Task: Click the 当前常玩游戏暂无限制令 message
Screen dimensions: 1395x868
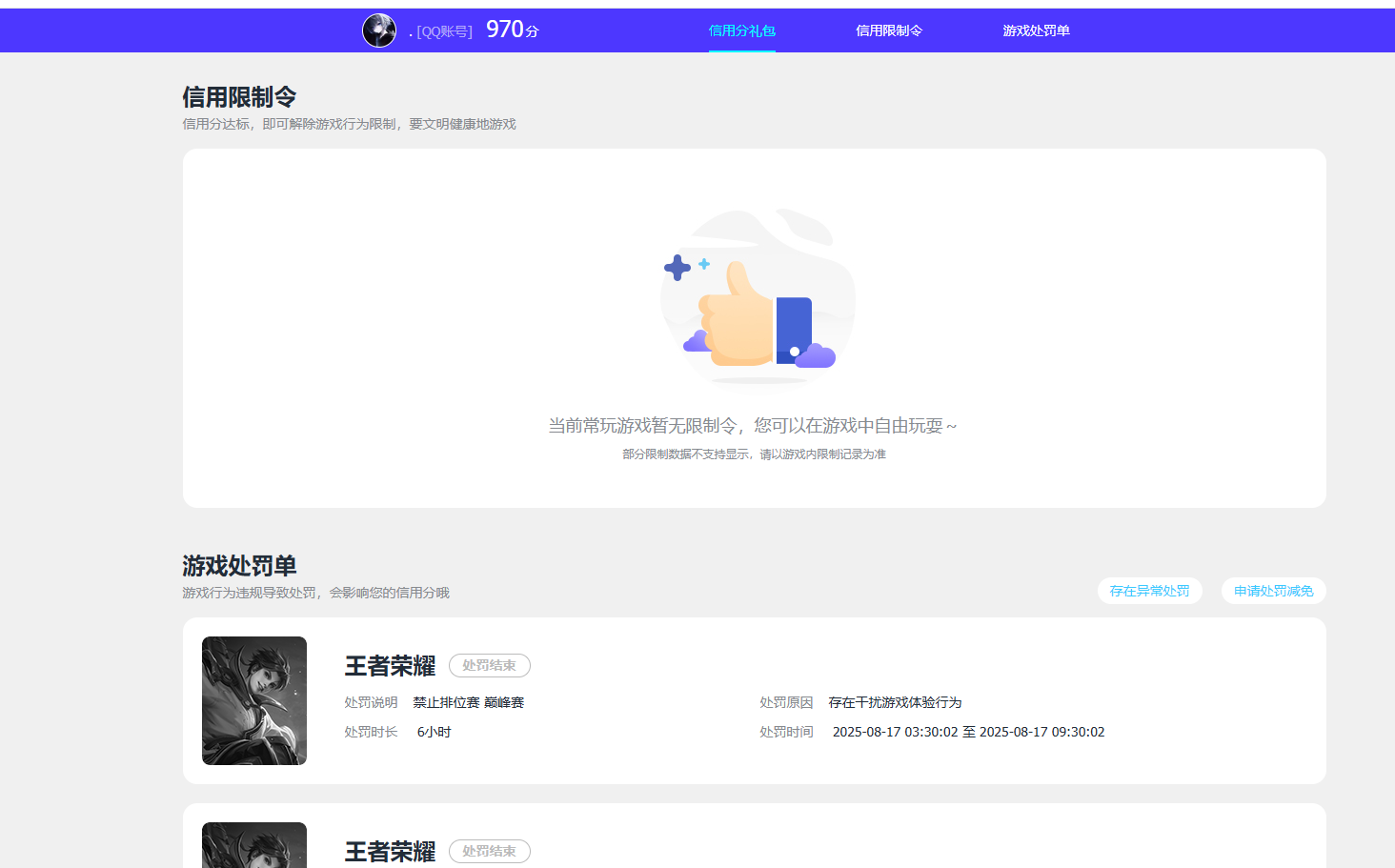Action: click(752, 426)
